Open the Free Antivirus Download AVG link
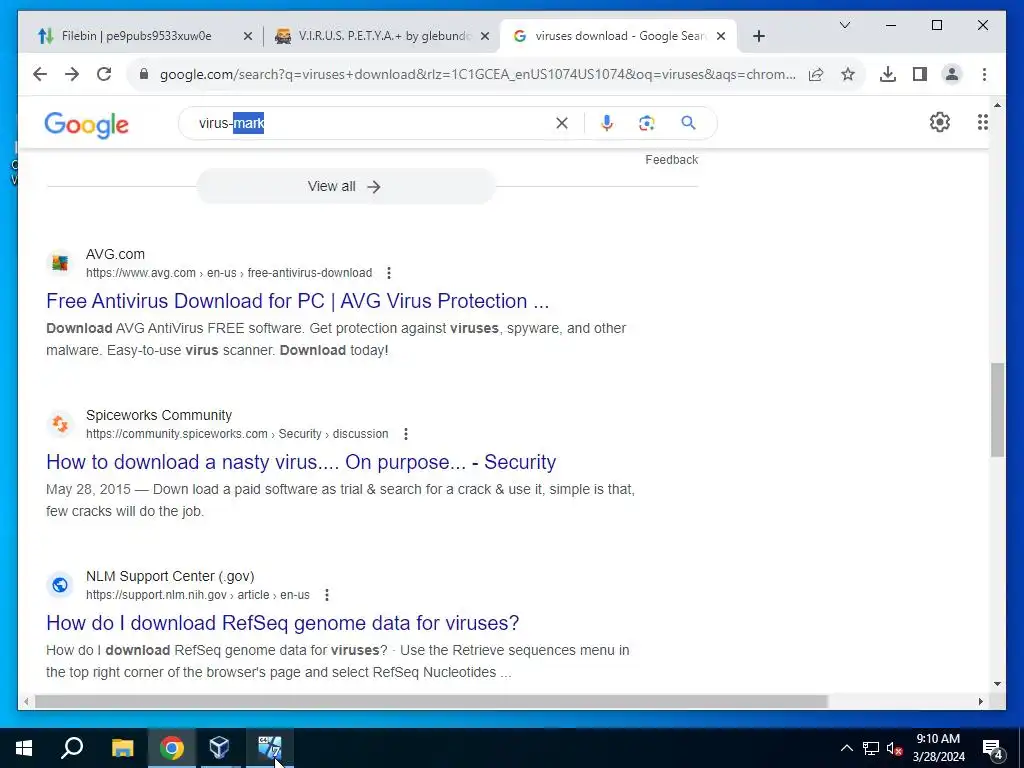The height and width of the screenshot is (768, 1024). pos(298,301)
